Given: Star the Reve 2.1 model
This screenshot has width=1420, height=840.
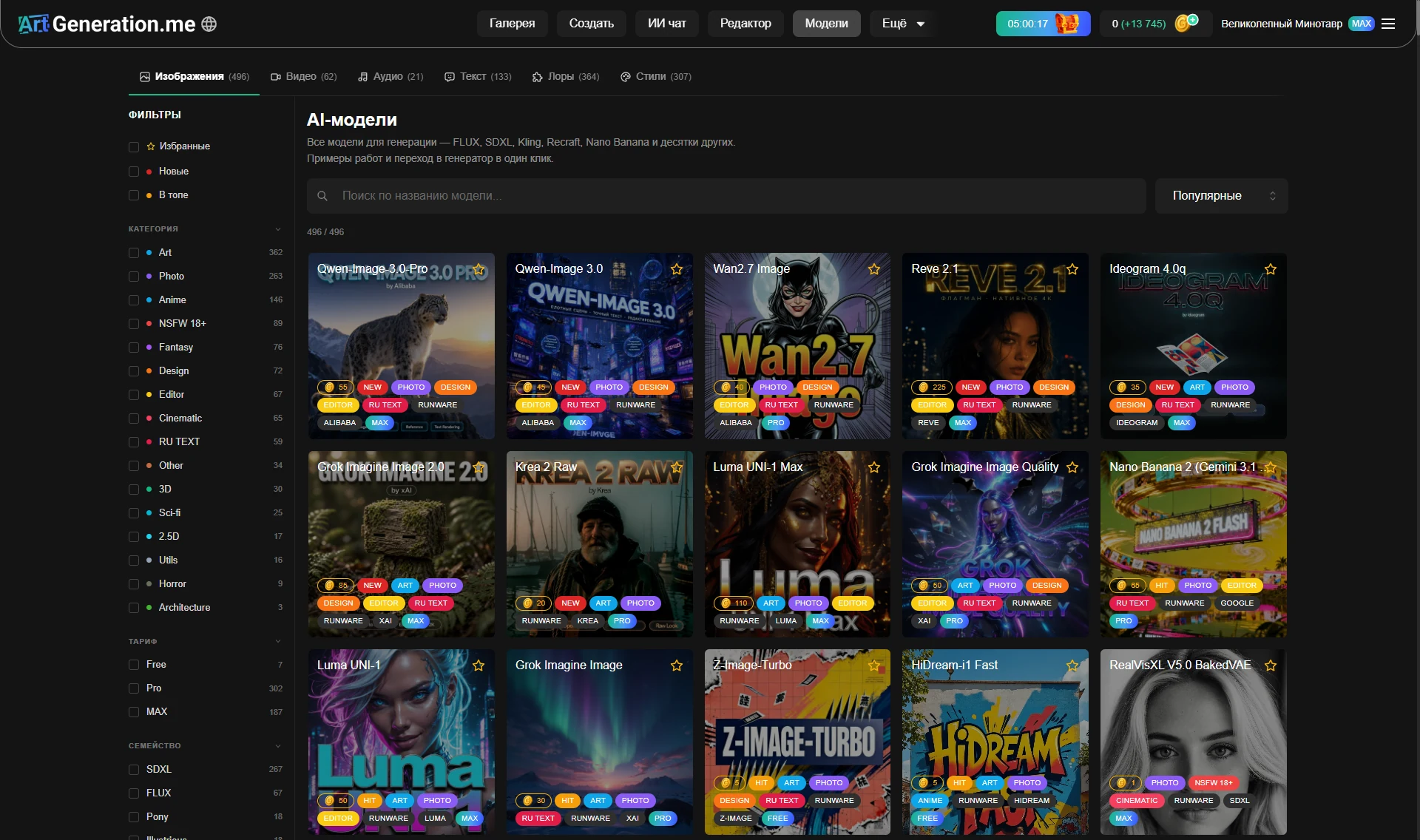Looking at the screenshot, I should click(x=1072, y=269).
